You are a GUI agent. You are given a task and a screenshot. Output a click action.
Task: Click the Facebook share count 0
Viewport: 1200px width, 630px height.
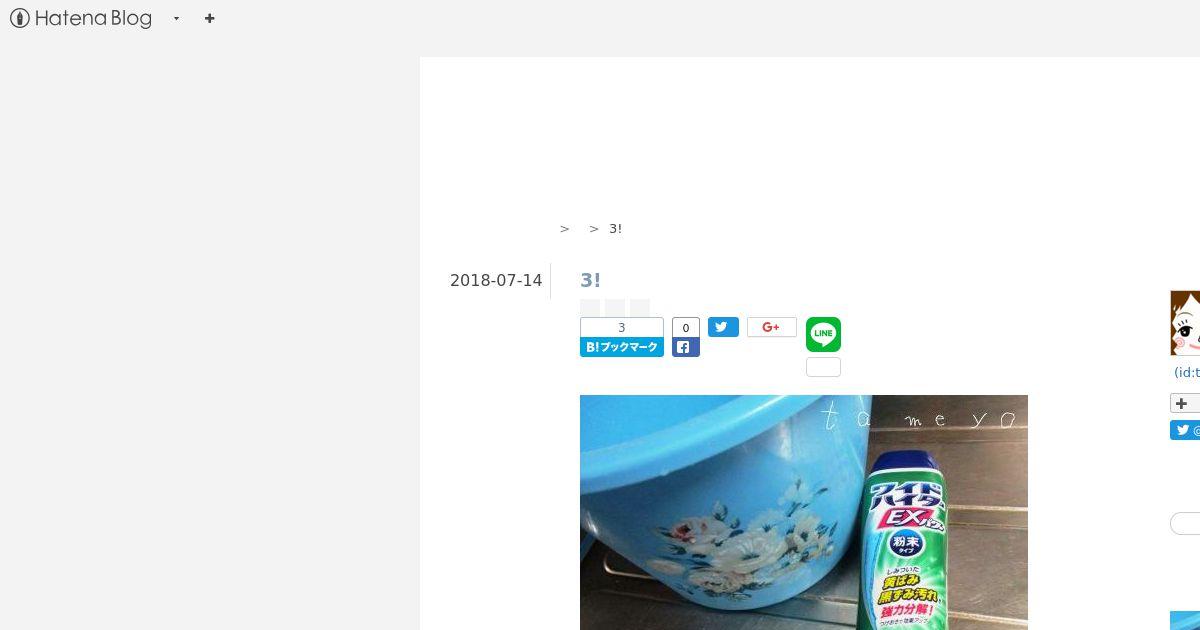click(x=685, y=328)
